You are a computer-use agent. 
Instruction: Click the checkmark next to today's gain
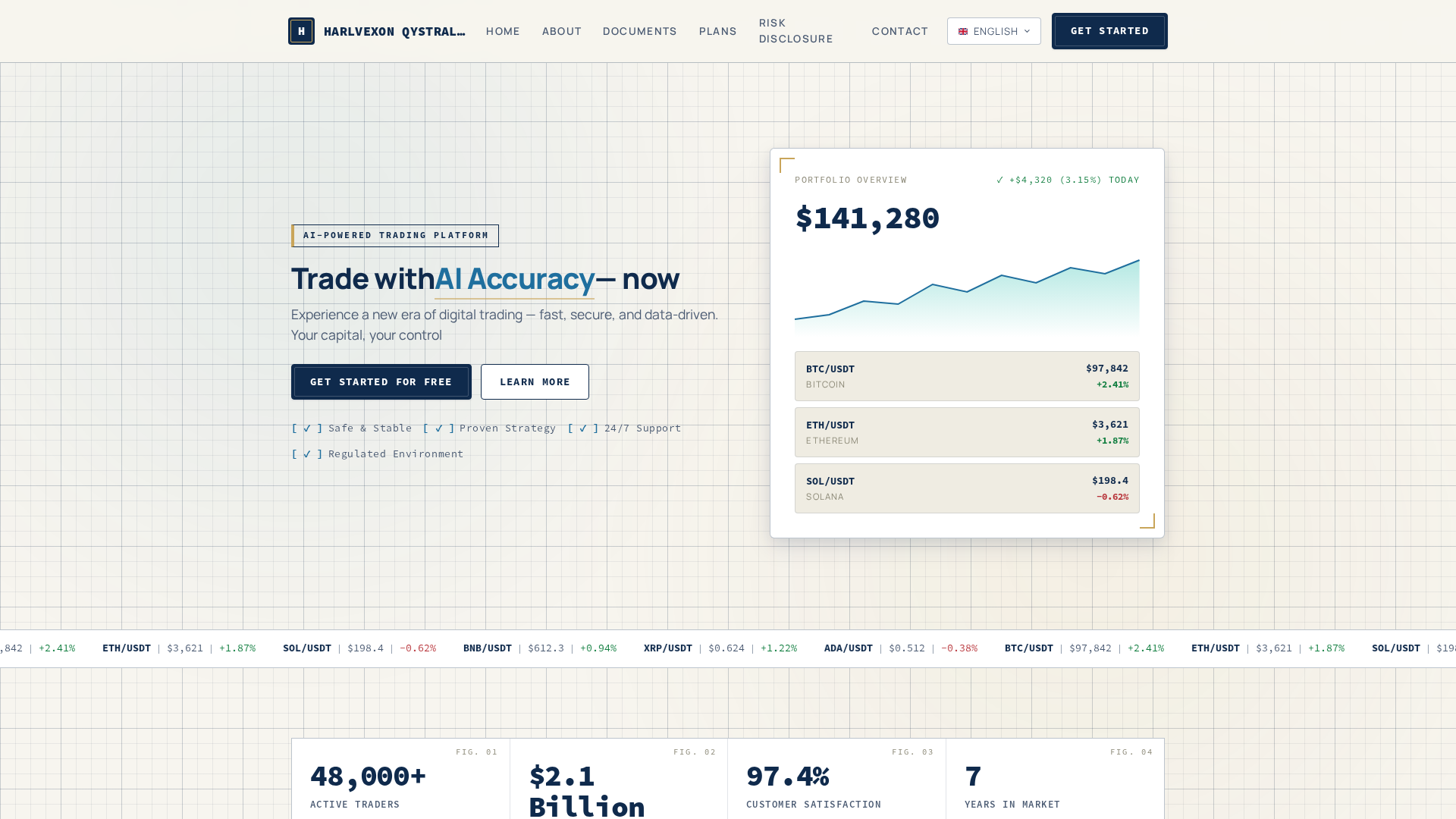1000,180
